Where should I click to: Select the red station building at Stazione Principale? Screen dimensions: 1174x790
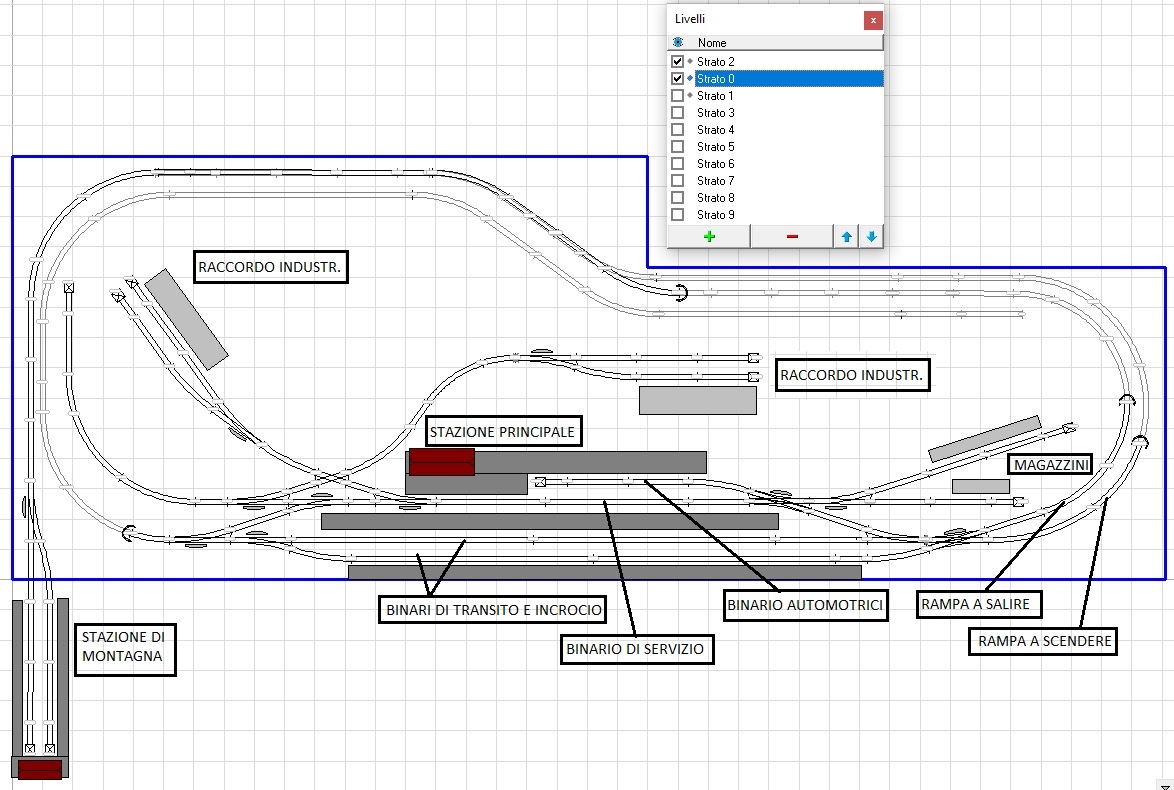pyautogui.click(x=441, y=462)
